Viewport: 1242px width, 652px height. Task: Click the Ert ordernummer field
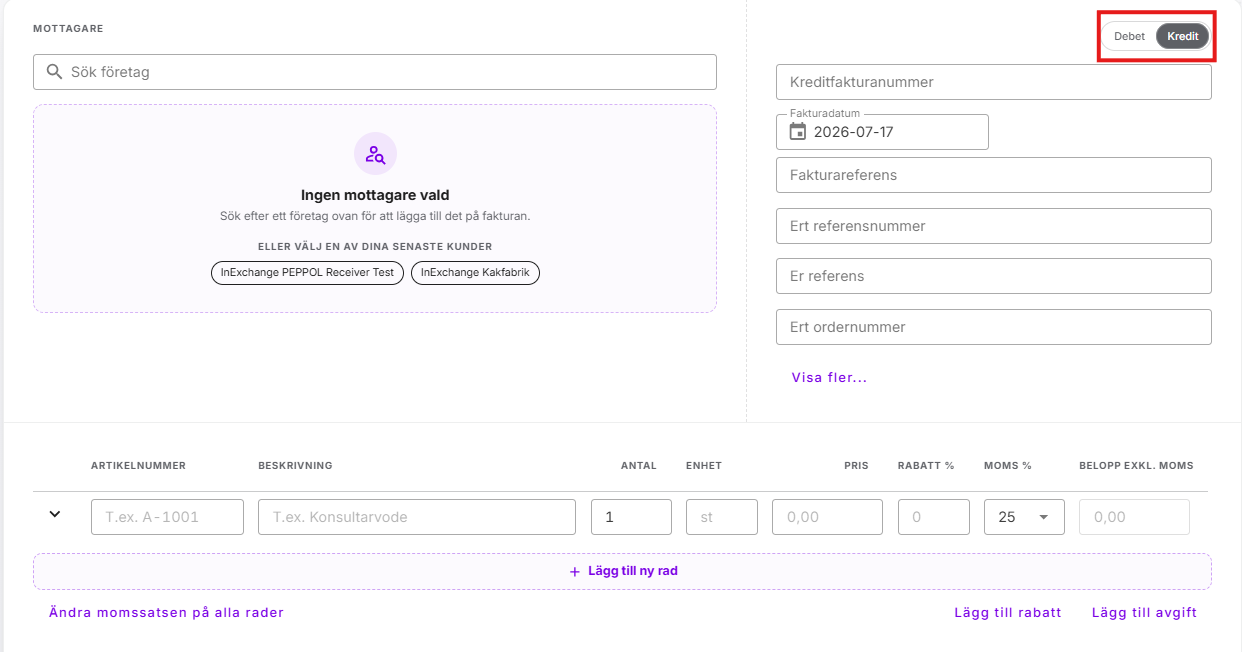[994, 327]
